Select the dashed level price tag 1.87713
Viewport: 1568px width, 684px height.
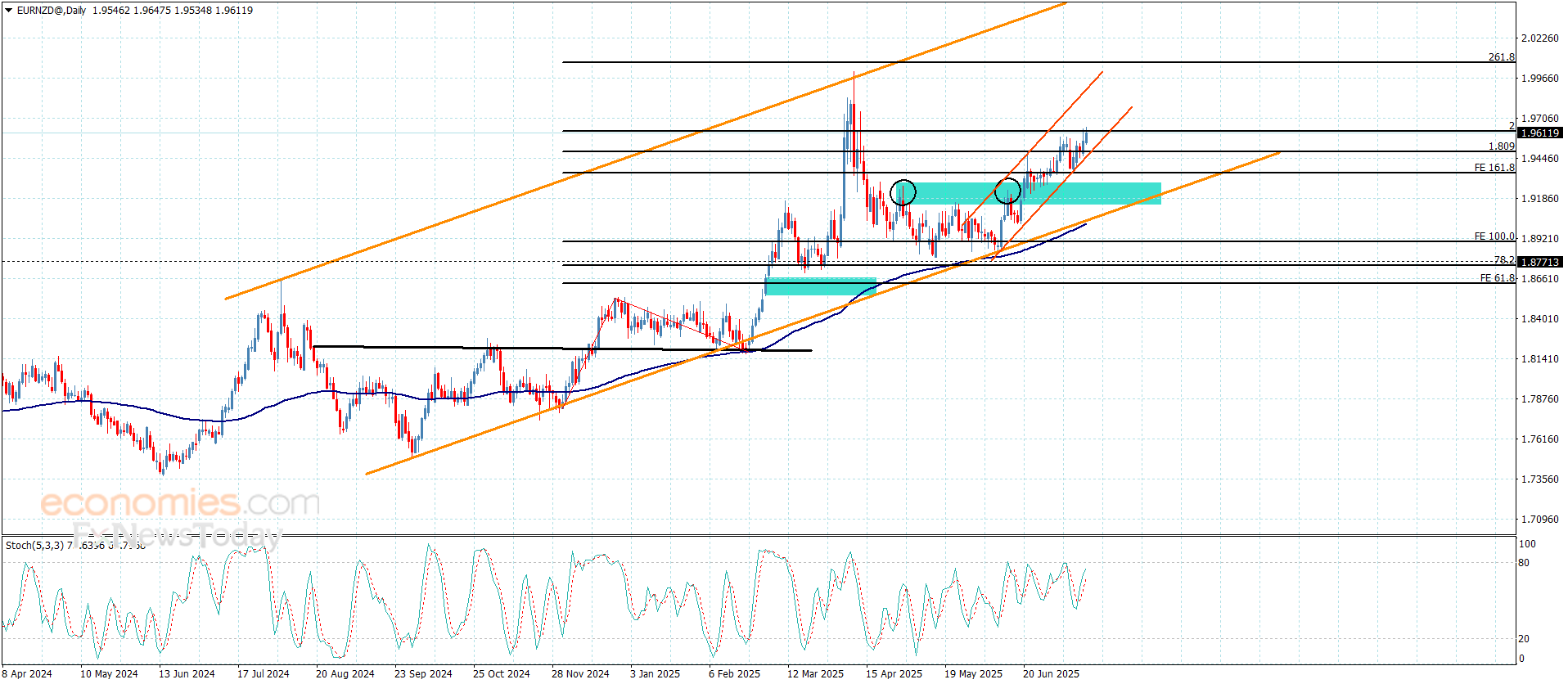pyautogui.click(x=1540, y=262)
